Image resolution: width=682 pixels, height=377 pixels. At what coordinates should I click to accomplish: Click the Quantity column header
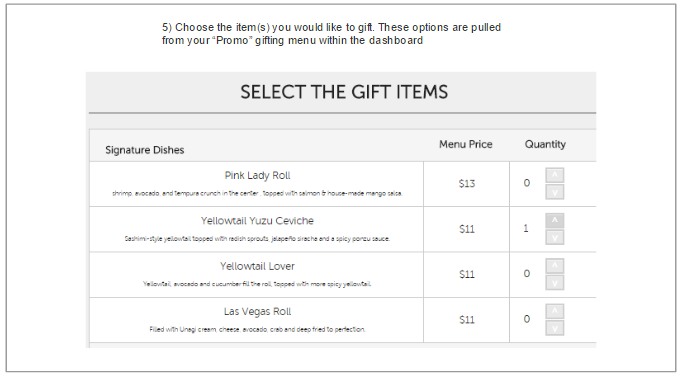point(545,144)
